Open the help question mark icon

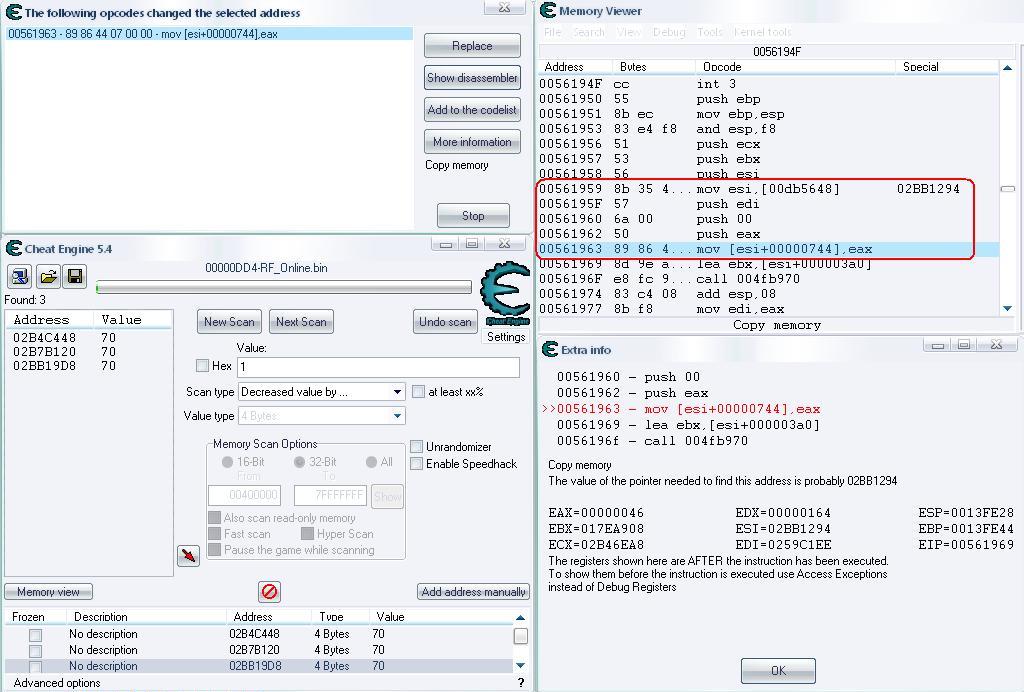pos(520,683)
